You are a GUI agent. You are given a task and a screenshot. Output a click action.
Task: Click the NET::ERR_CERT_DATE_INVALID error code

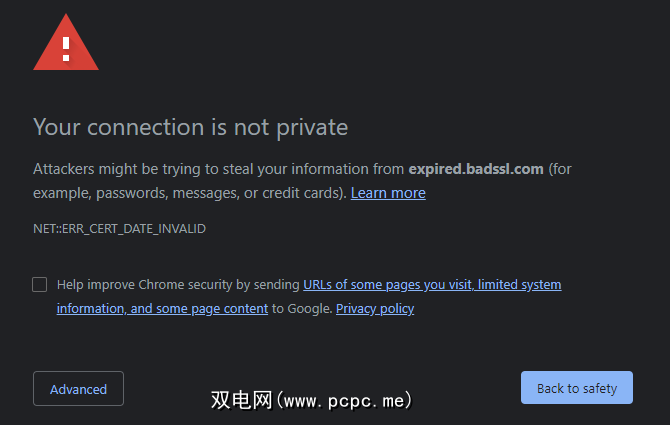pyautogui.click(x=119, y=229)
